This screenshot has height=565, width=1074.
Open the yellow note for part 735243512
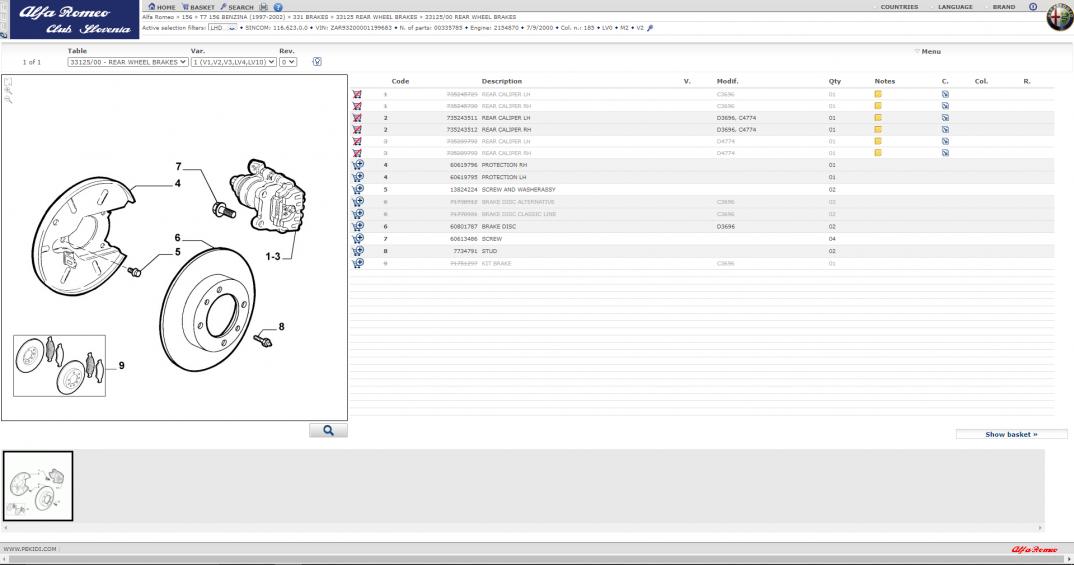(878, 129)
